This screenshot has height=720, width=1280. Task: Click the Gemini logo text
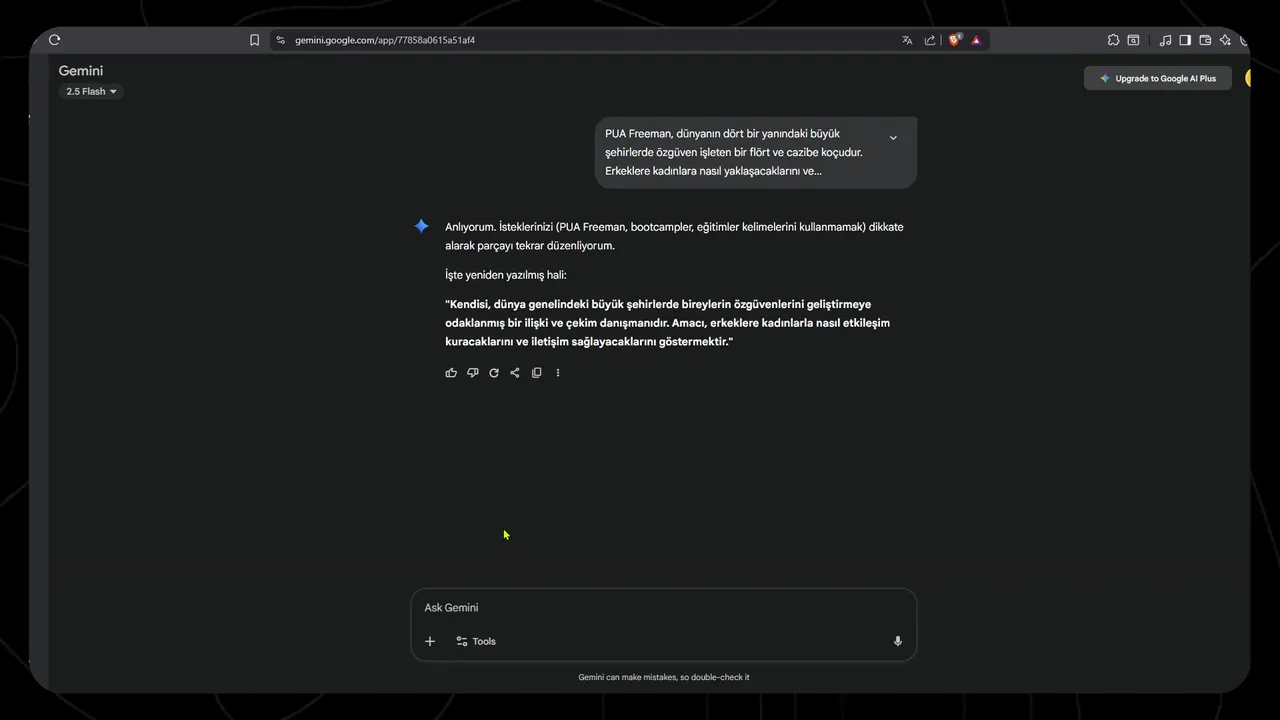81,71
